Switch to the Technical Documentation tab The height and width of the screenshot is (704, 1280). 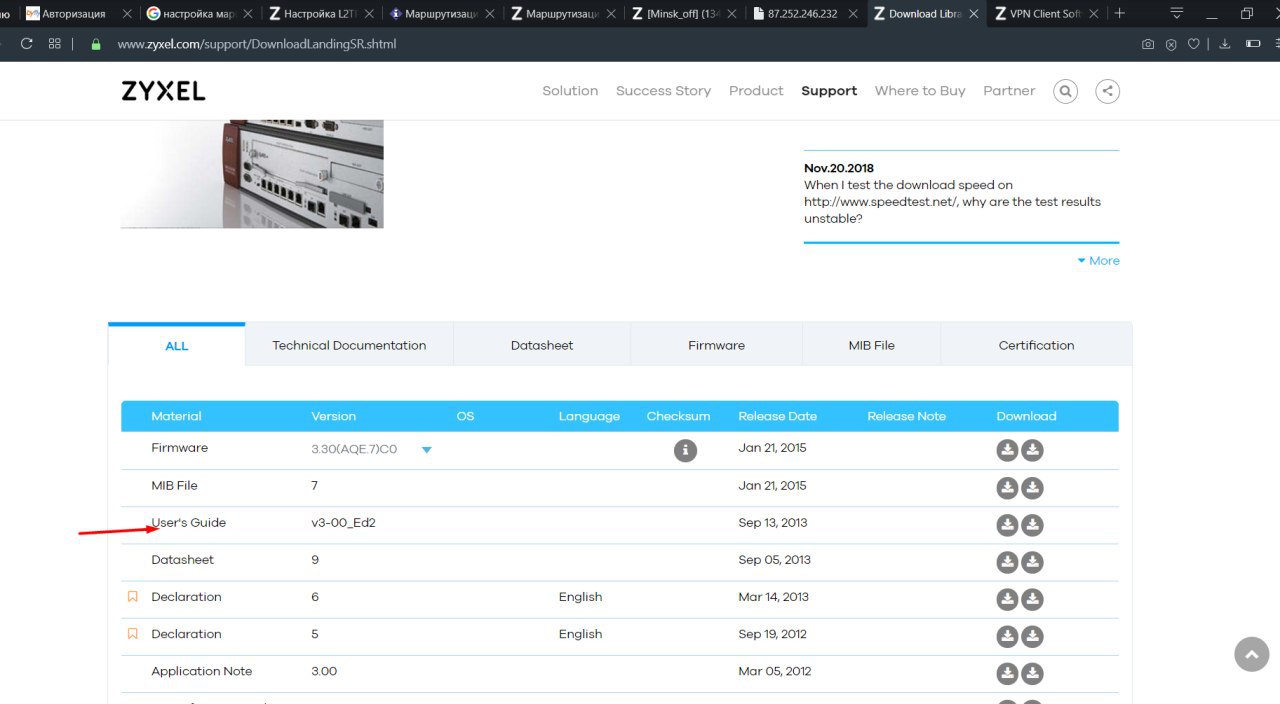click(349, 345)
